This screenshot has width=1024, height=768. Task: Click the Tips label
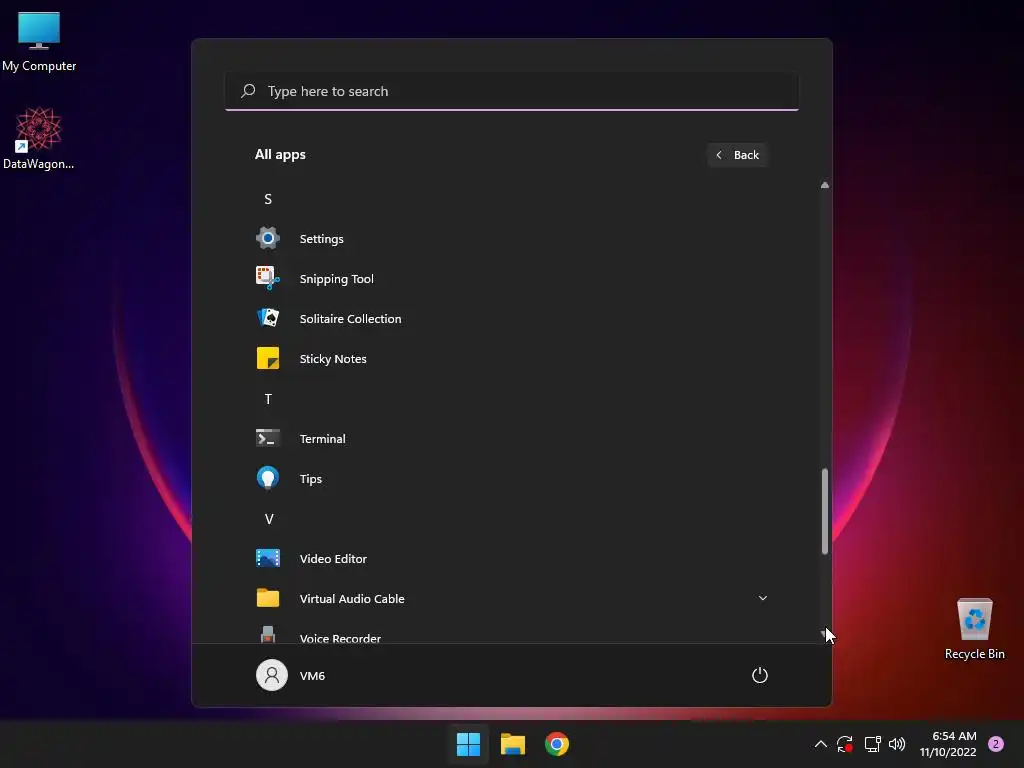tap(311, 479)
